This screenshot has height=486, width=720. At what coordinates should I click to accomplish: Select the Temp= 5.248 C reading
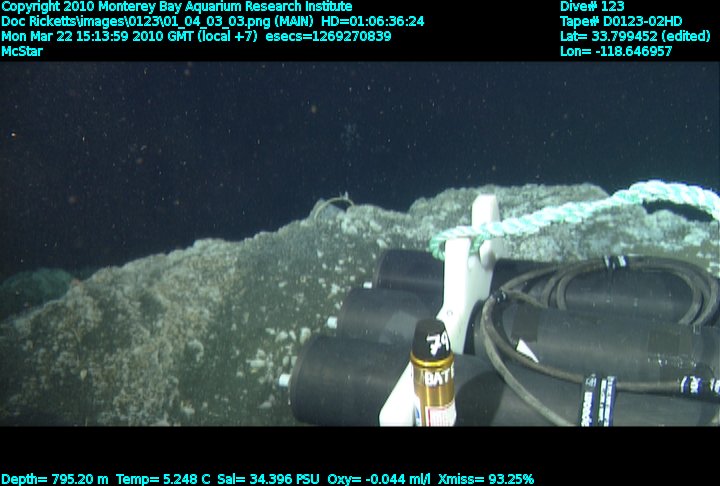163,479
